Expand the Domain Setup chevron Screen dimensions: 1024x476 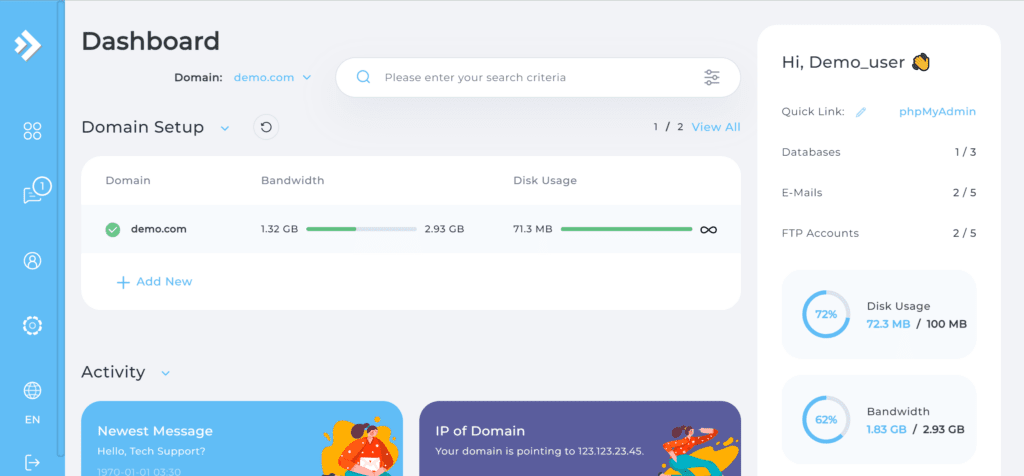tap(225, 128)
